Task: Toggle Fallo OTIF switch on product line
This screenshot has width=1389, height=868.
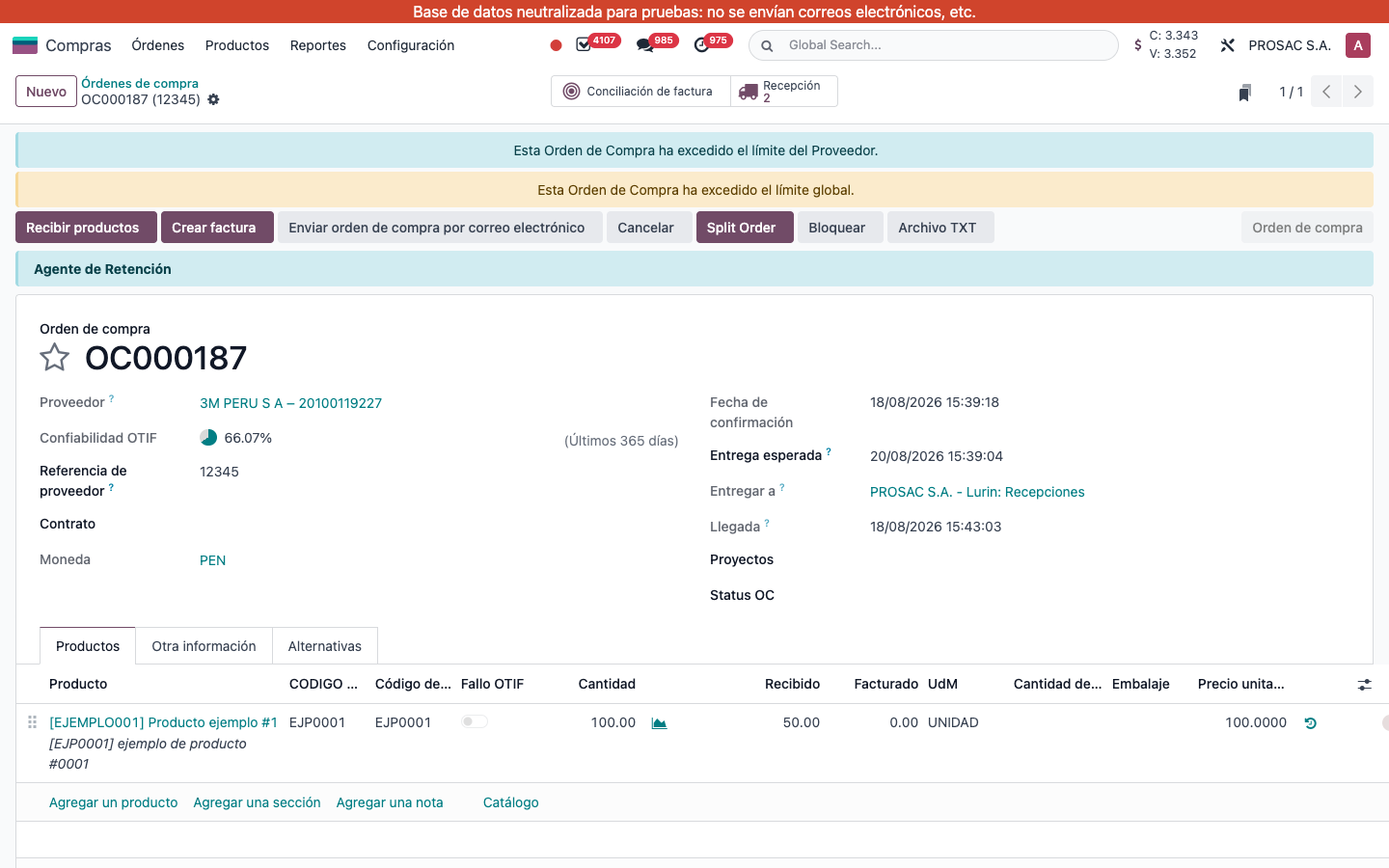Action: 474,721
